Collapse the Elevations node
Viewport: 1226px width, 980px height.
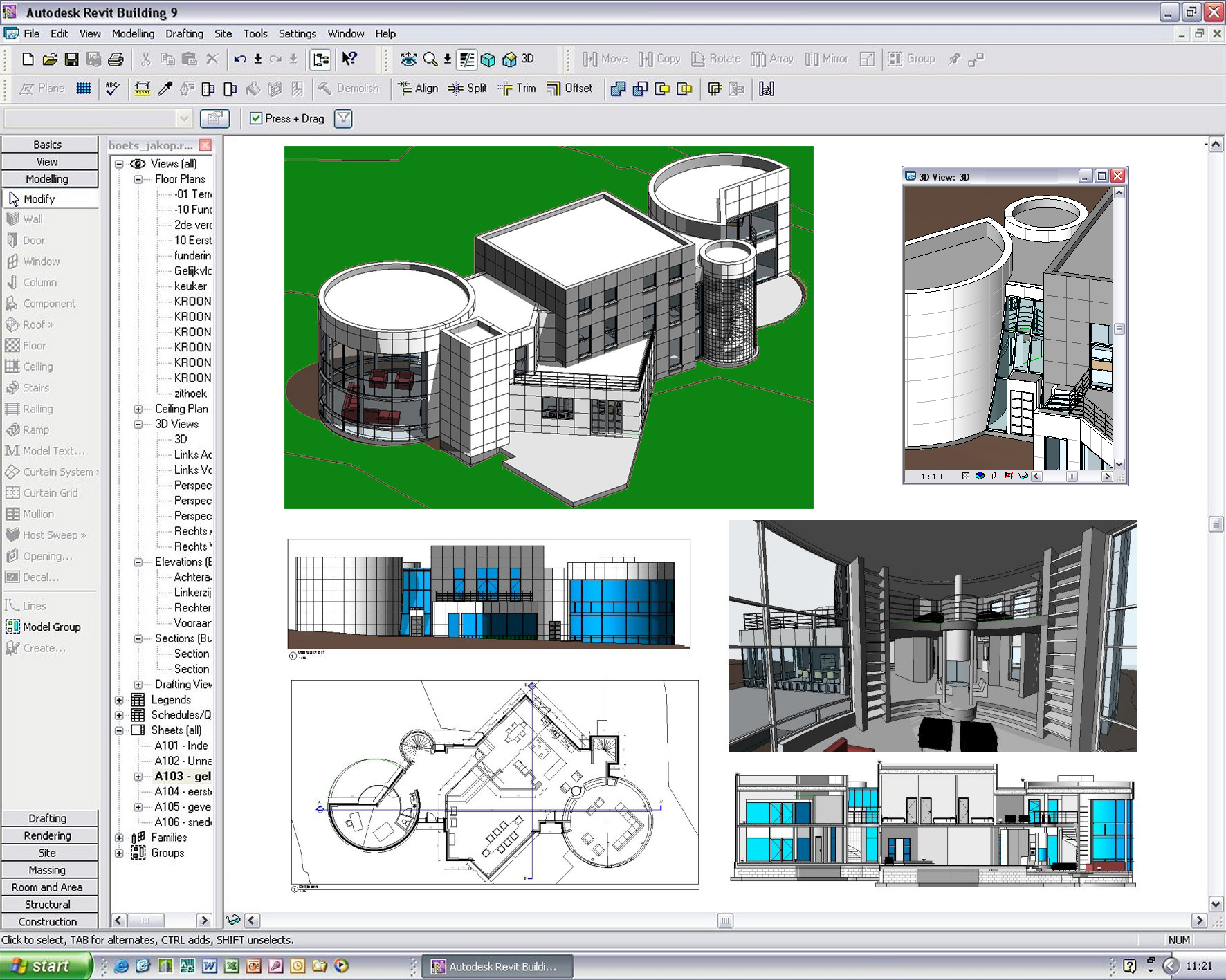pos(138,562)
